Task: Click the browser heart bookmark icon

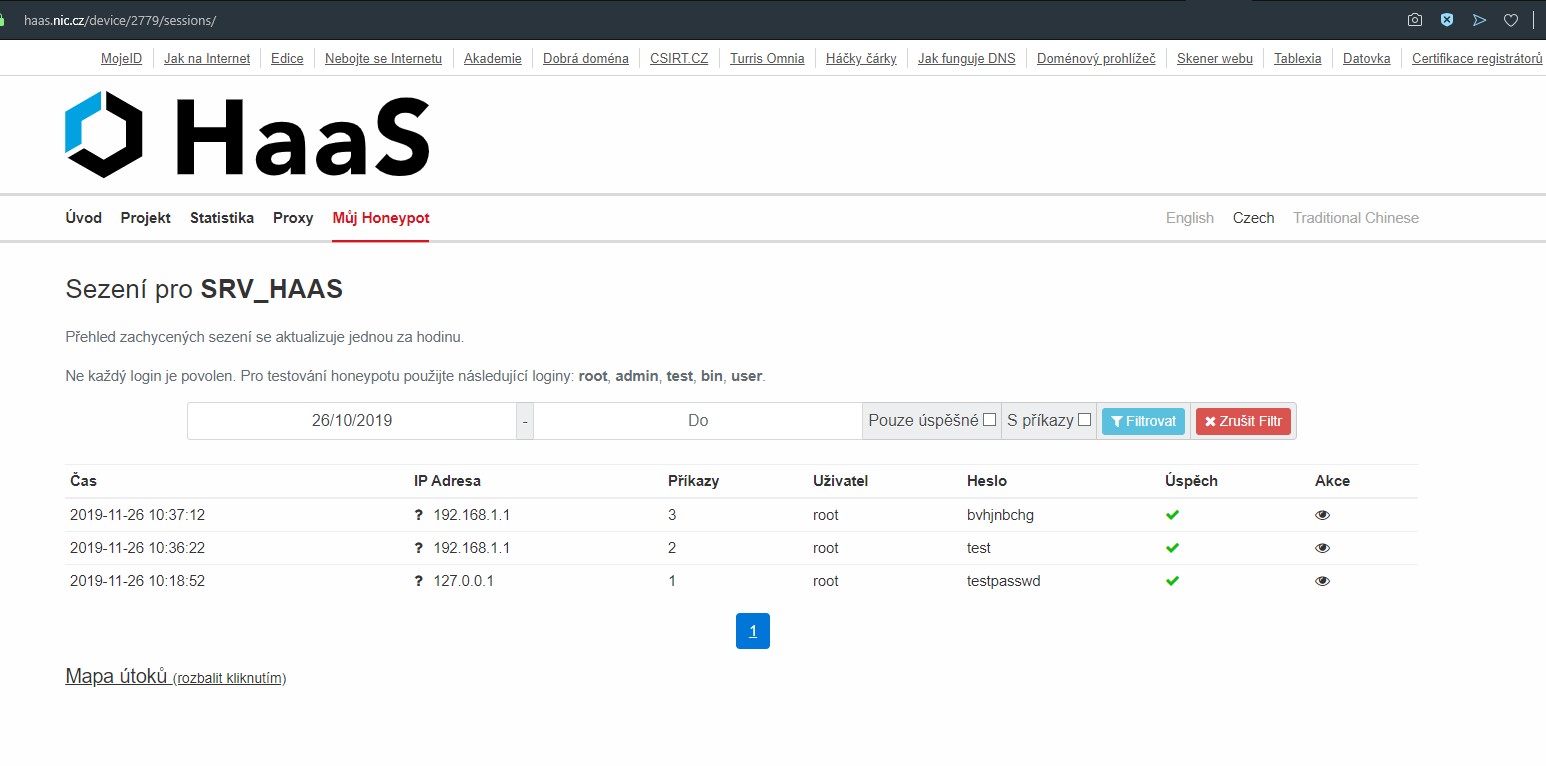Action: tap(1511, 20)
